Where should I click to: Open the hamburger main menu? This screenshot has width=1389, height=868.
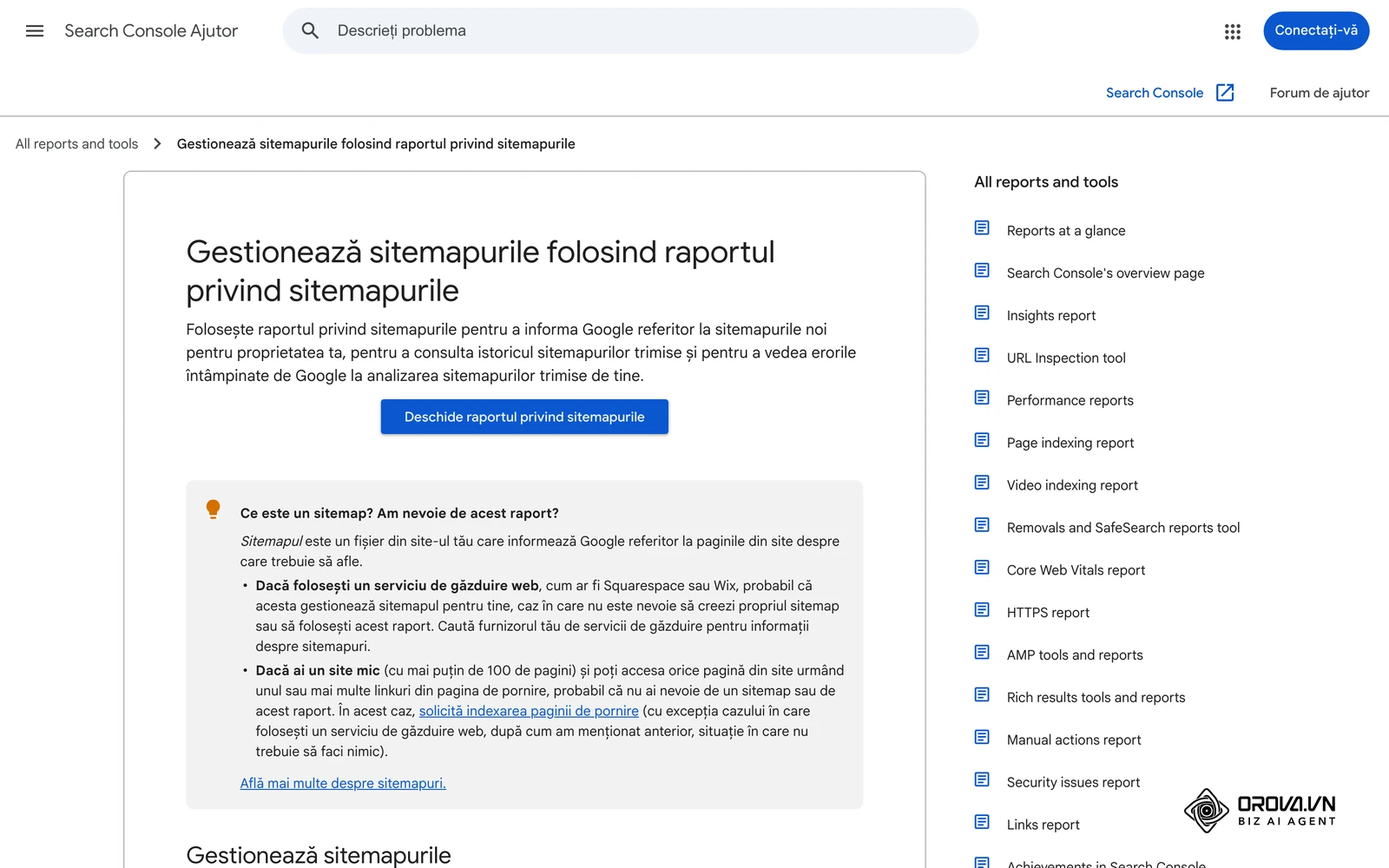pos(35,31)
